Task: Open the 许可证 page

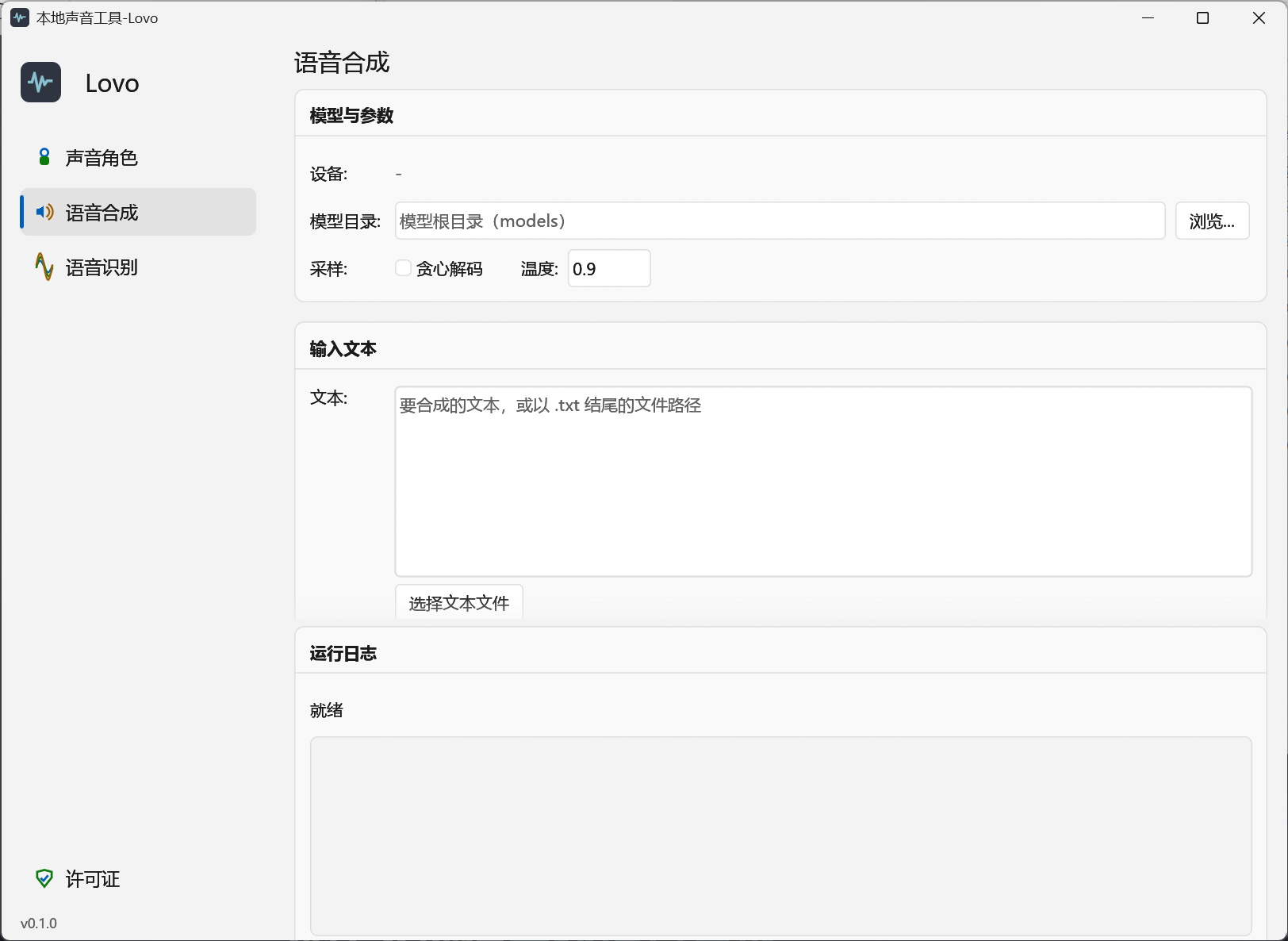Action: (138, 878)
